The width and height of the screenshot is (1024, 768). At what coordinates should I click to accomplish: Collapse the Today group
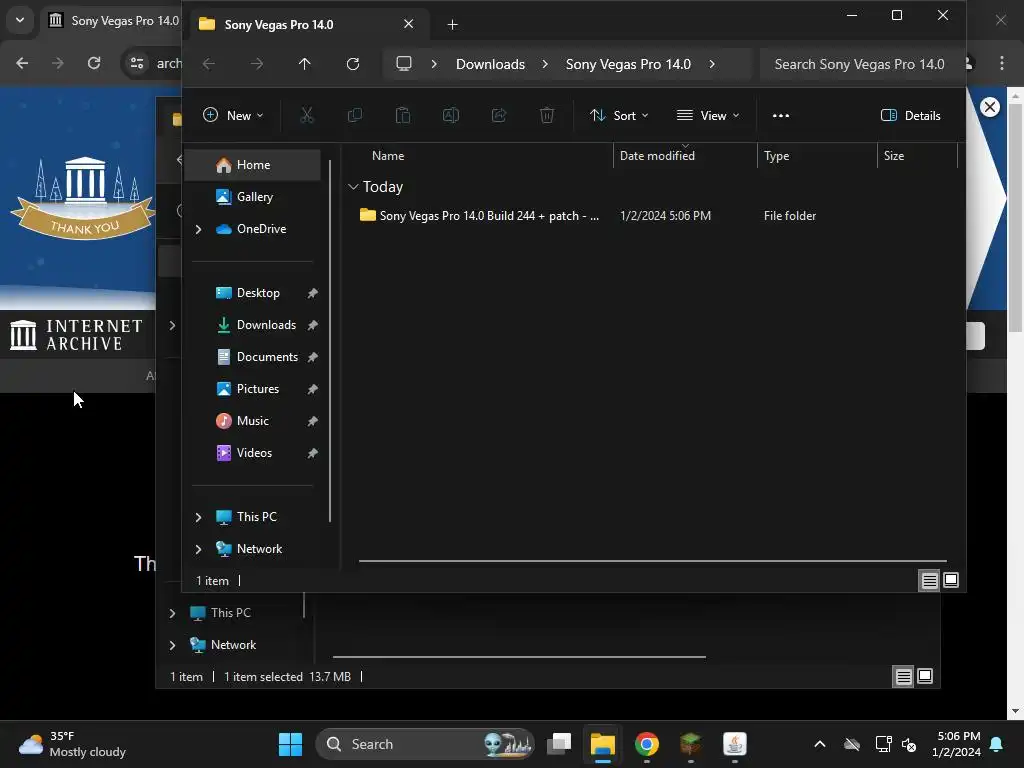pyautogui.click(x=353, y=187)
